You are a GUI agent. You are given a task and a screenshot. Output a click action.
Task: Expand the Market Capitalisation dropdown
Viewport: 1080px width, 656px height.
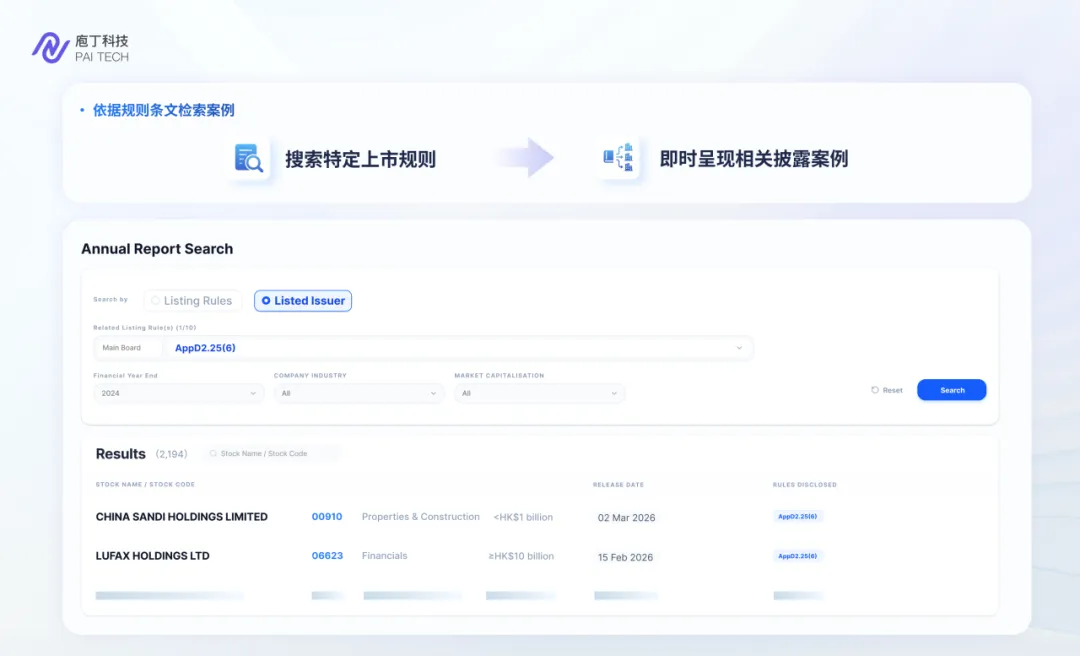[x=539, y=393]
